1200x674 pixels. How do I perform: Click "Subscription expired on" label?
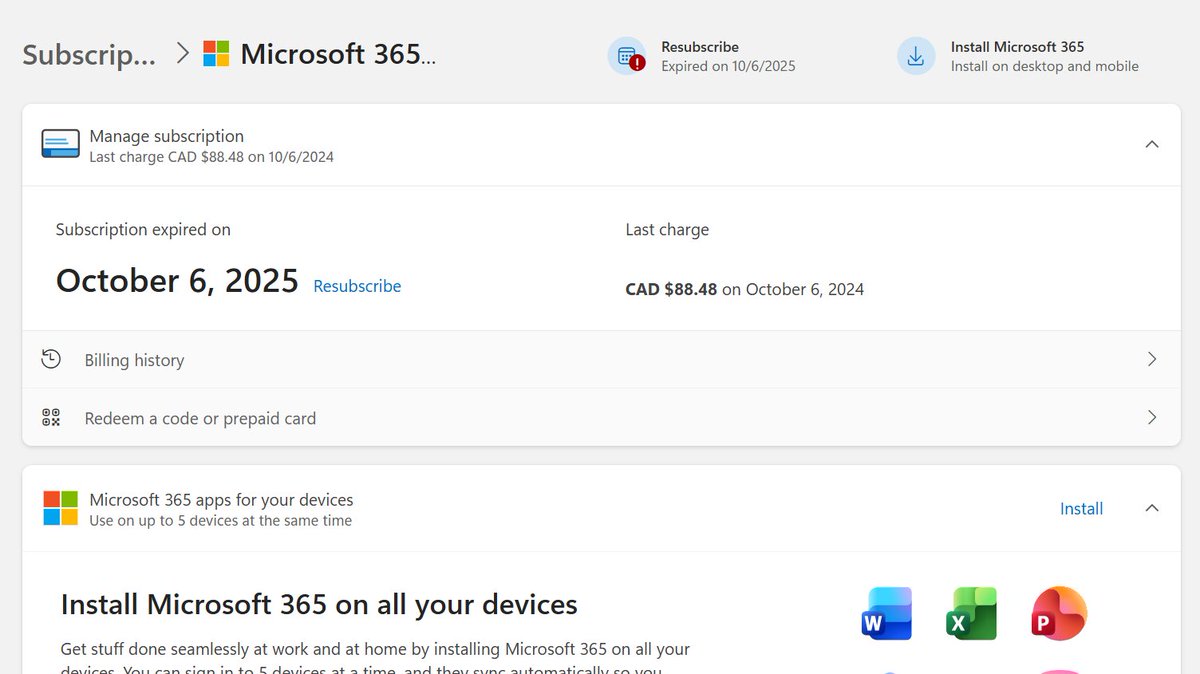point(143,229)
